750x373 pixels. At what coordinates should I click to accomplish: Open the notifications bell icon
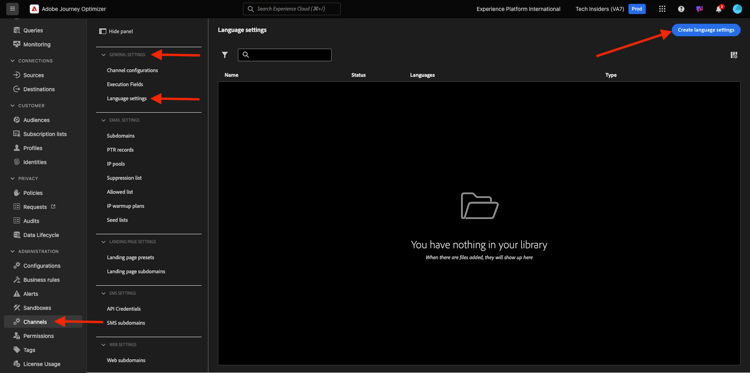tap(718, 9)
